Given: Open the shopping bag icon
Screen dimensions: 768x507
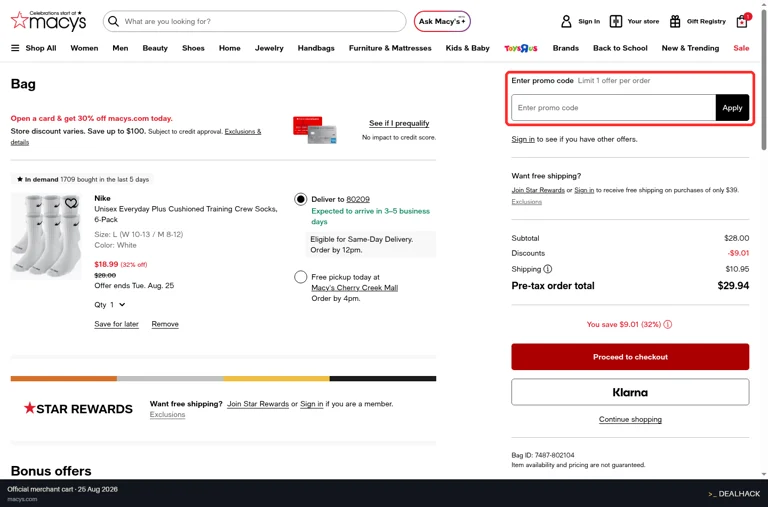Looking at the screenshot, I should pos(743,21).
